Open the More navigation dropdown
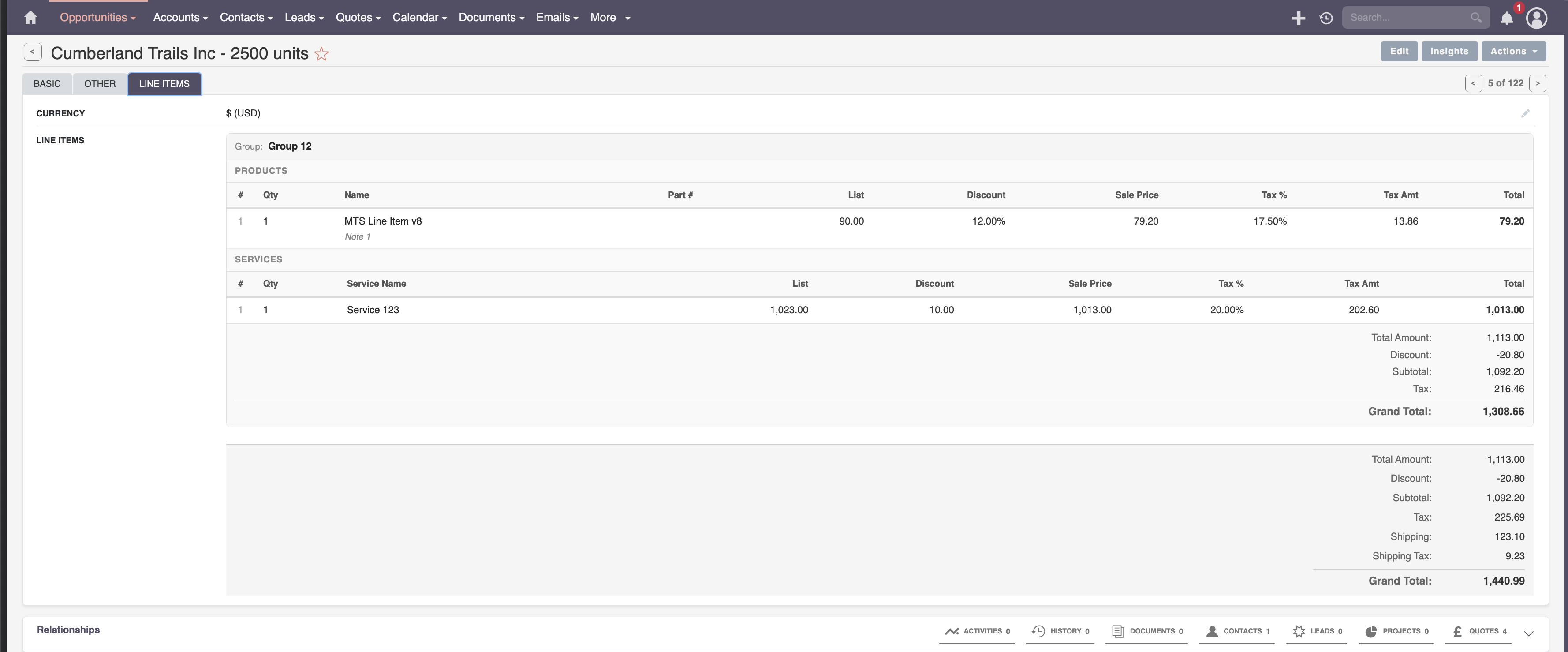 pyautogui.click(x=610, y=18)
